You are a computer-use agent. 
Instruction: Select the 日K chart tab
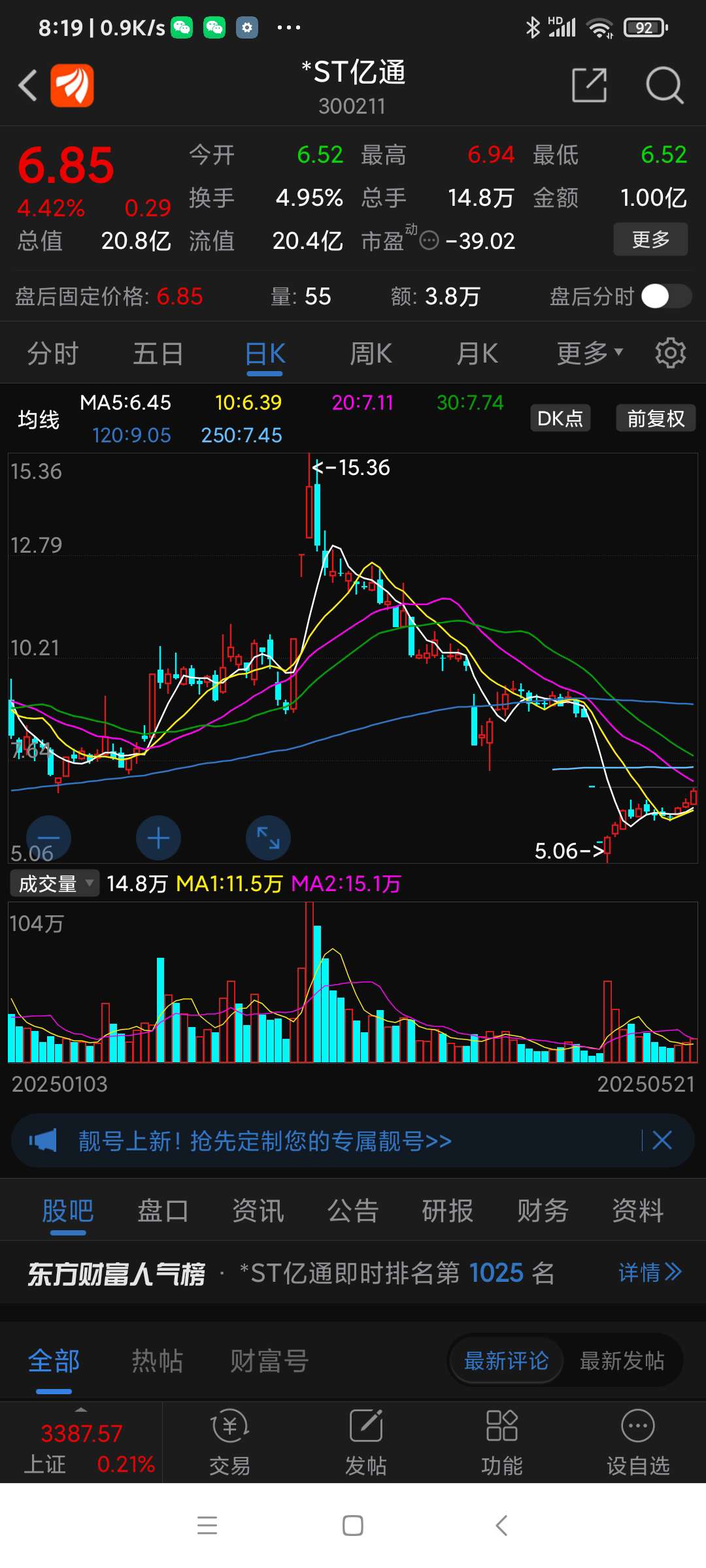point(265,353)
